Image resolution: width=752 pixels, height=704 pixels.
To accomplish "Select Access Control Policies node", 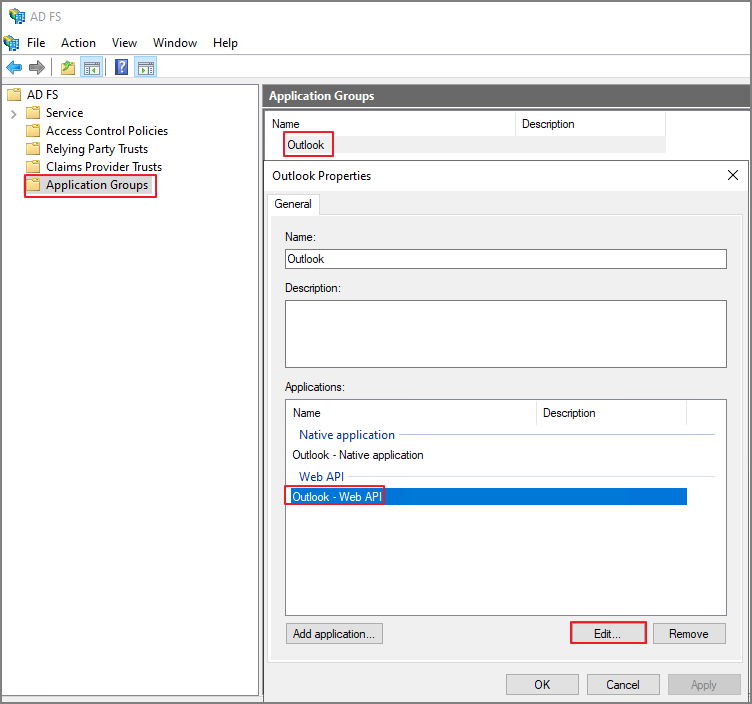I will 107,130.
